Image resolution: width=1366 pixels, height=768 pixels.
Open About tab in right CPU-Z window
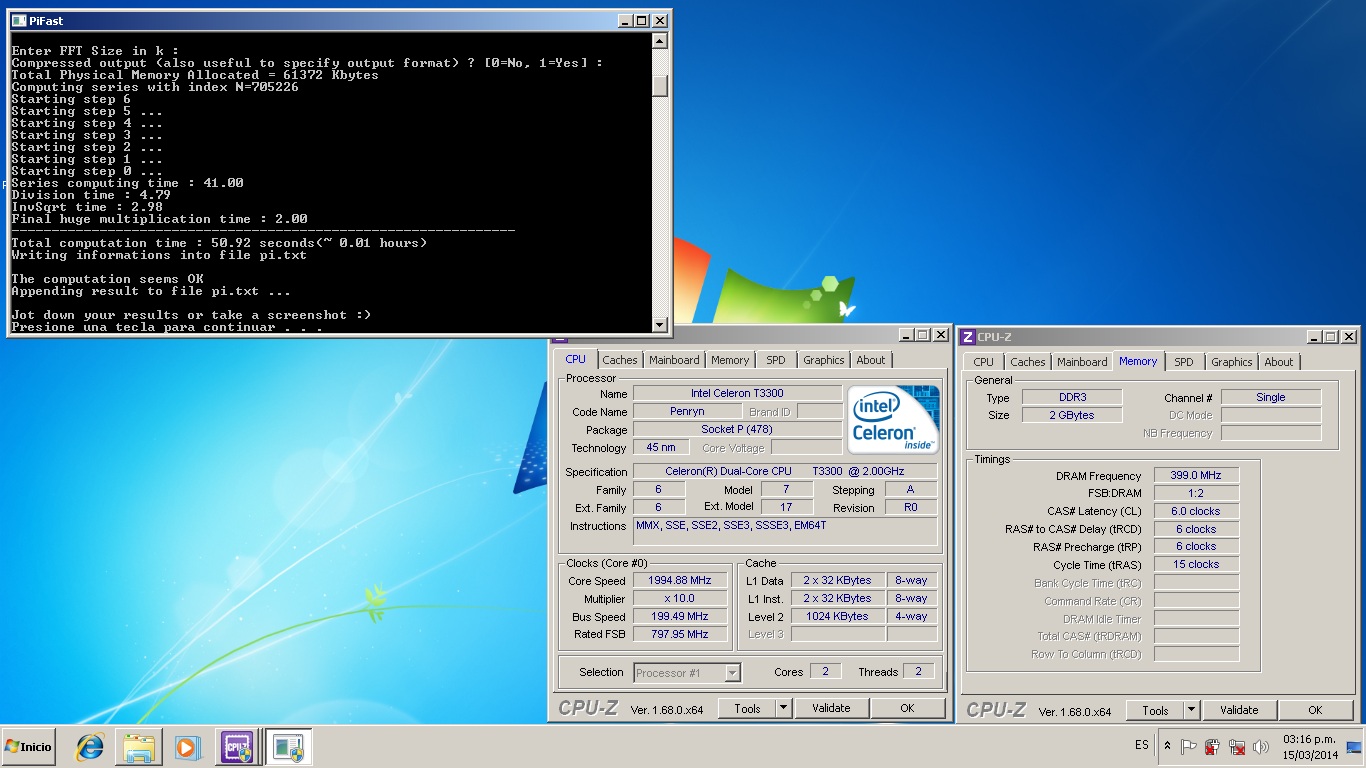click(1279, 362)
